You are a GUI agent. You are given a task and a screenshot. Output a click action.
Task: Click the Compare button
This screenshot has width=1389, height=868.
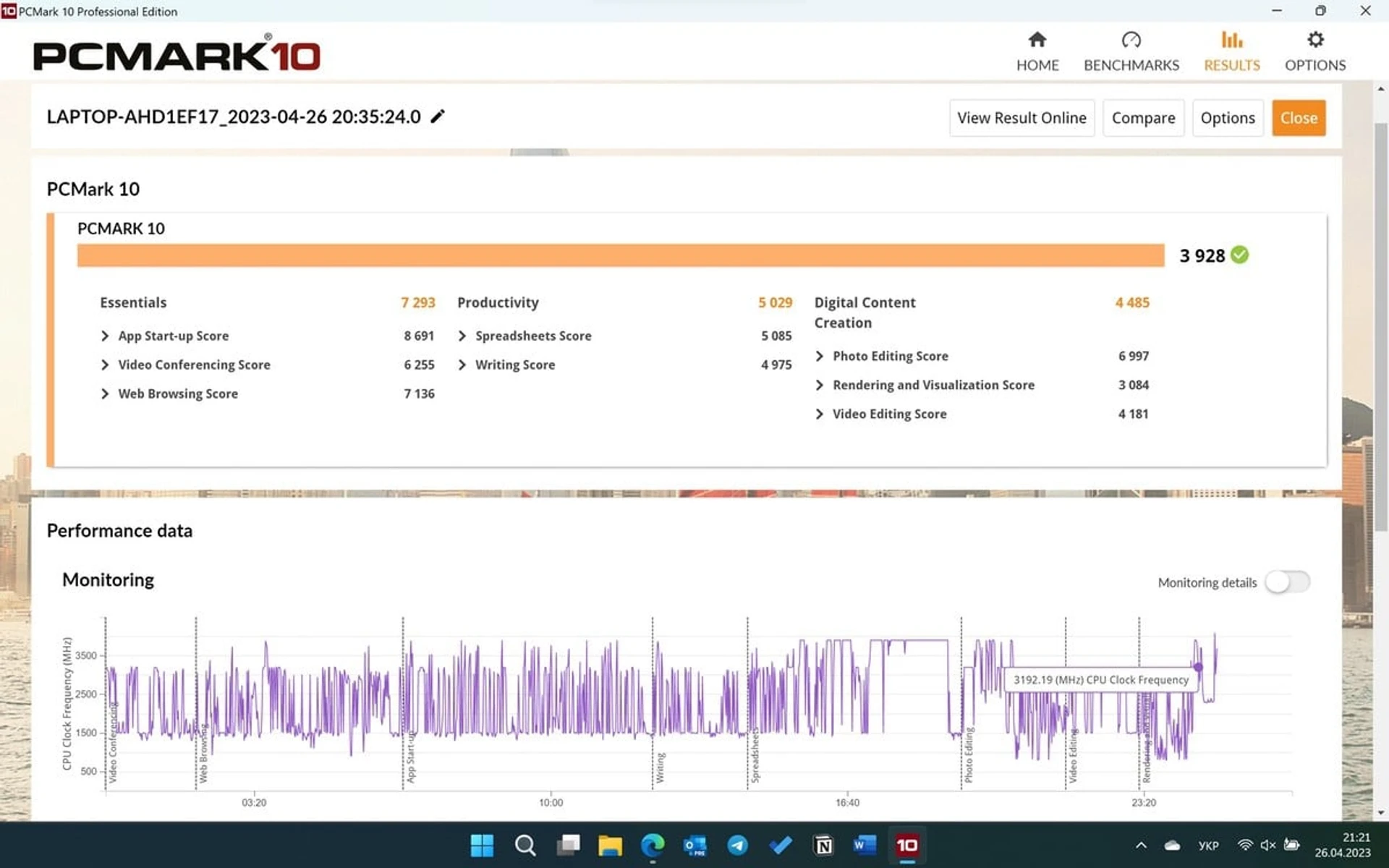click(x=1143, y=118)
